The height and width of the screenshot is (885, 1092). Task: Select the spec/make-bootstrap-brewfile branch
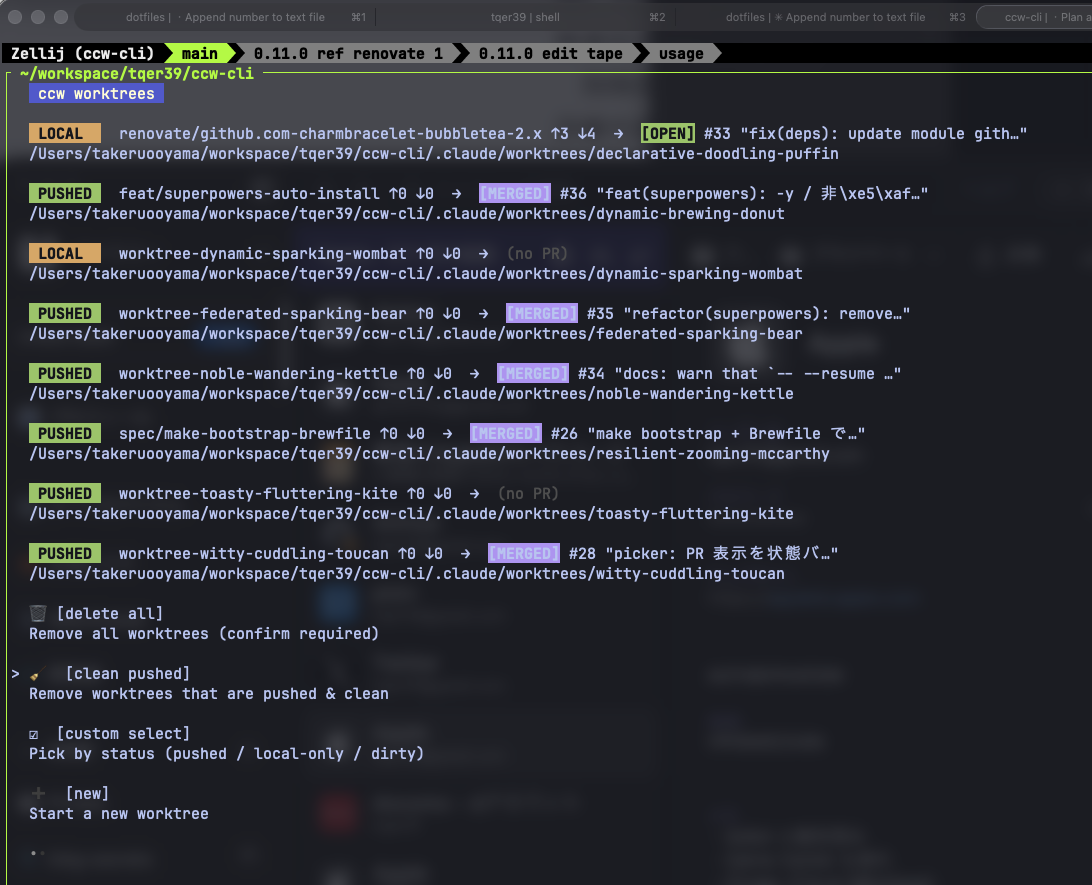pos(244,433)
